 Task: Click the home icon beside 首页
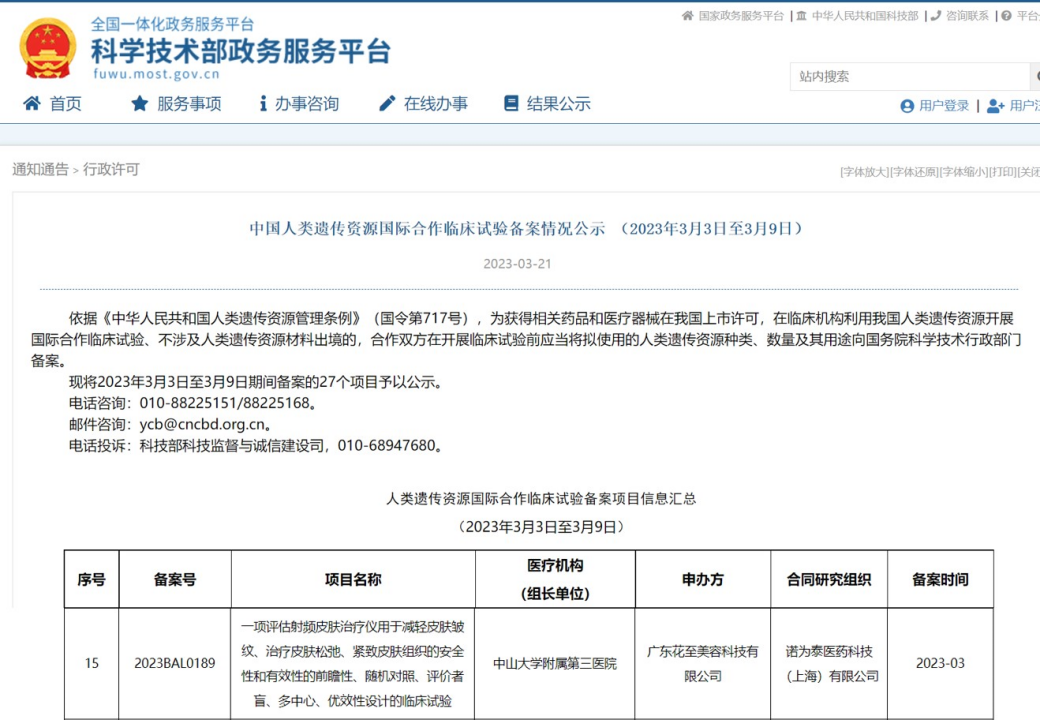pyautogui.click(x=32, y=104)
